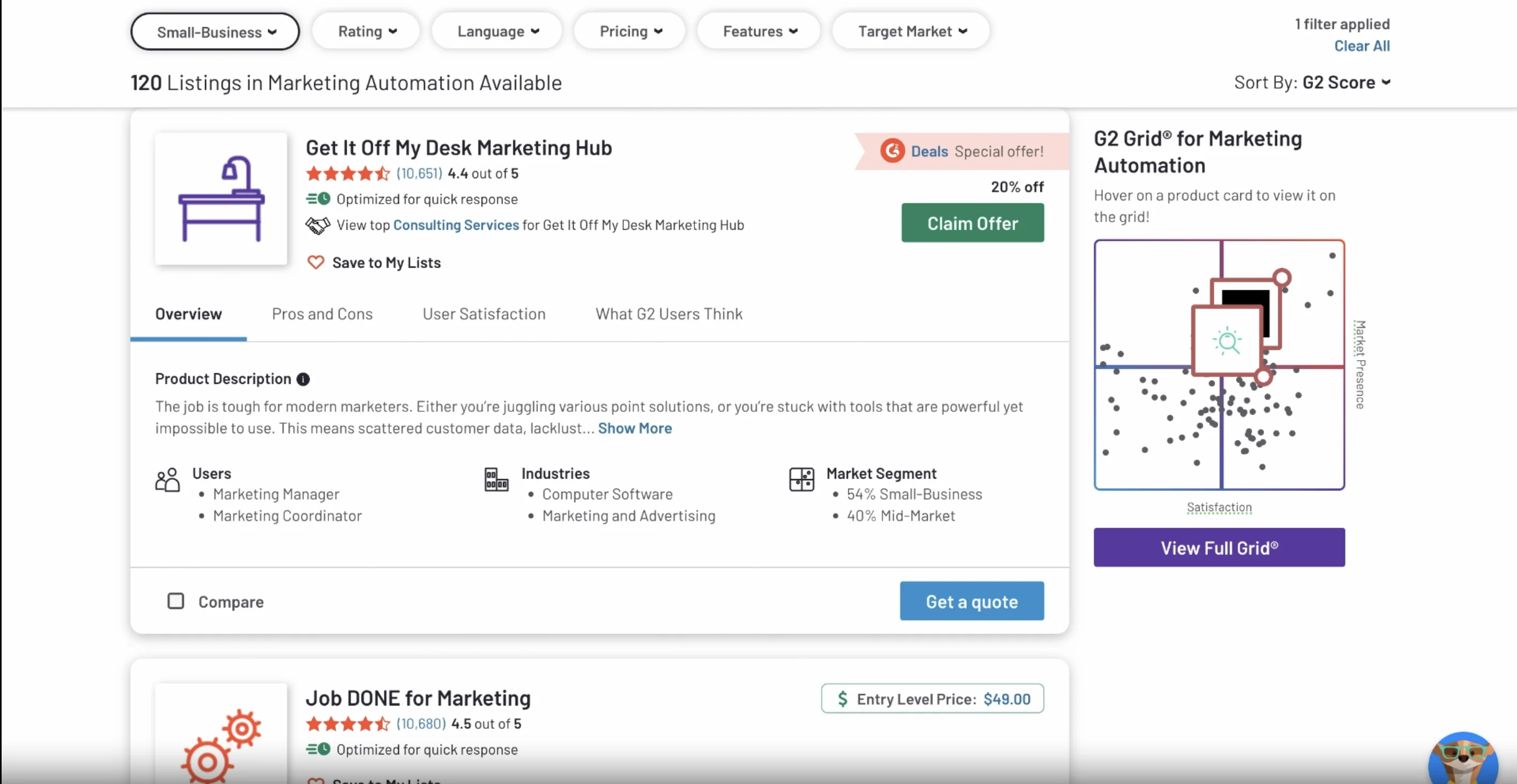The height and width of the screenshot is (784, 1517).
Task: Click Save to My Lists text
Action: 386,263
